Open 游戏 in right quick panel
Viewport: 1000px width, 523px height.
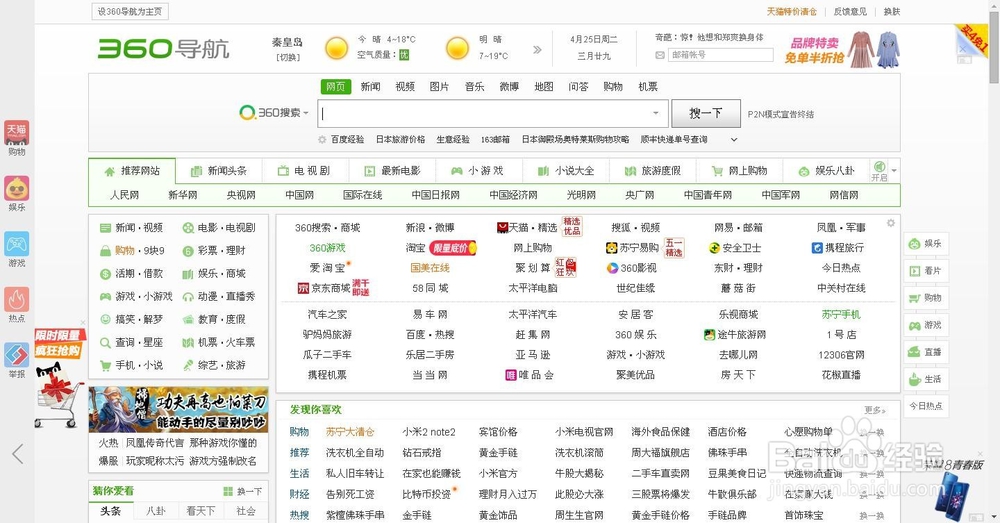pyautogui.click(x=926, y=325)
